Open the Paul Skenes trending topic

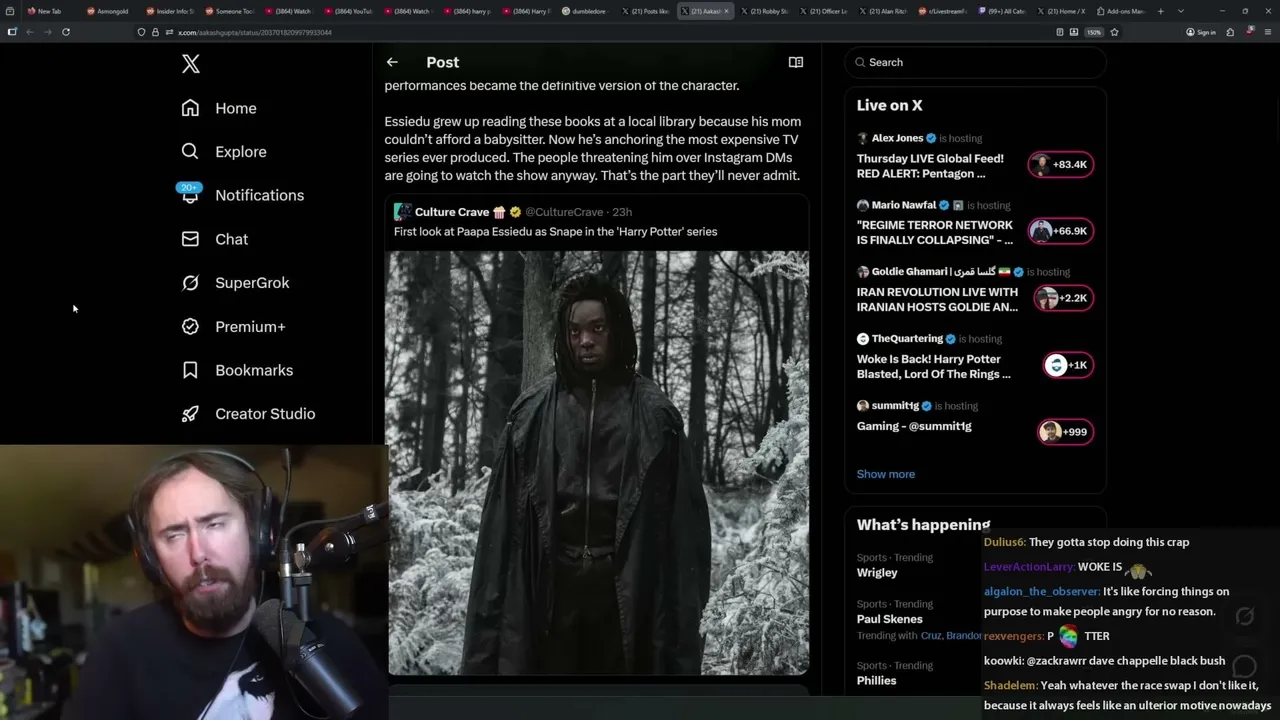[x=890, y=619]
